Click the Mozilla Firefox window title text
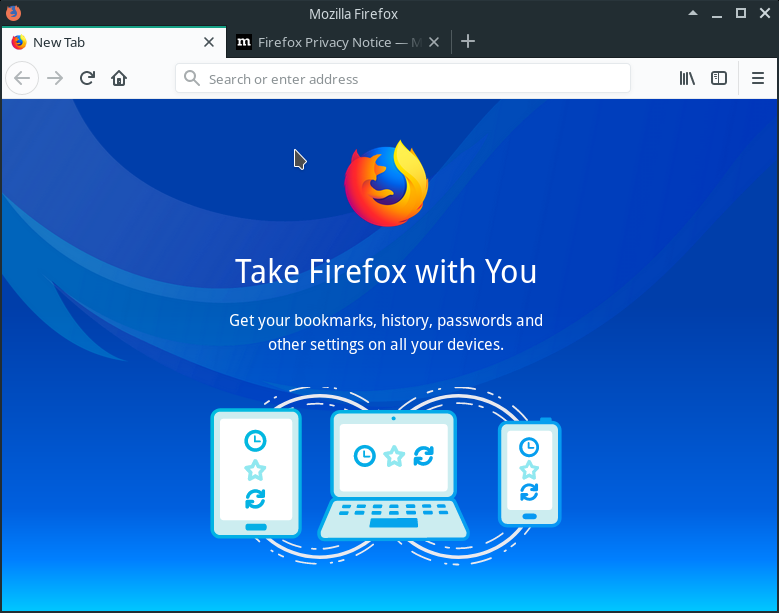 click(x=353, y=14)
